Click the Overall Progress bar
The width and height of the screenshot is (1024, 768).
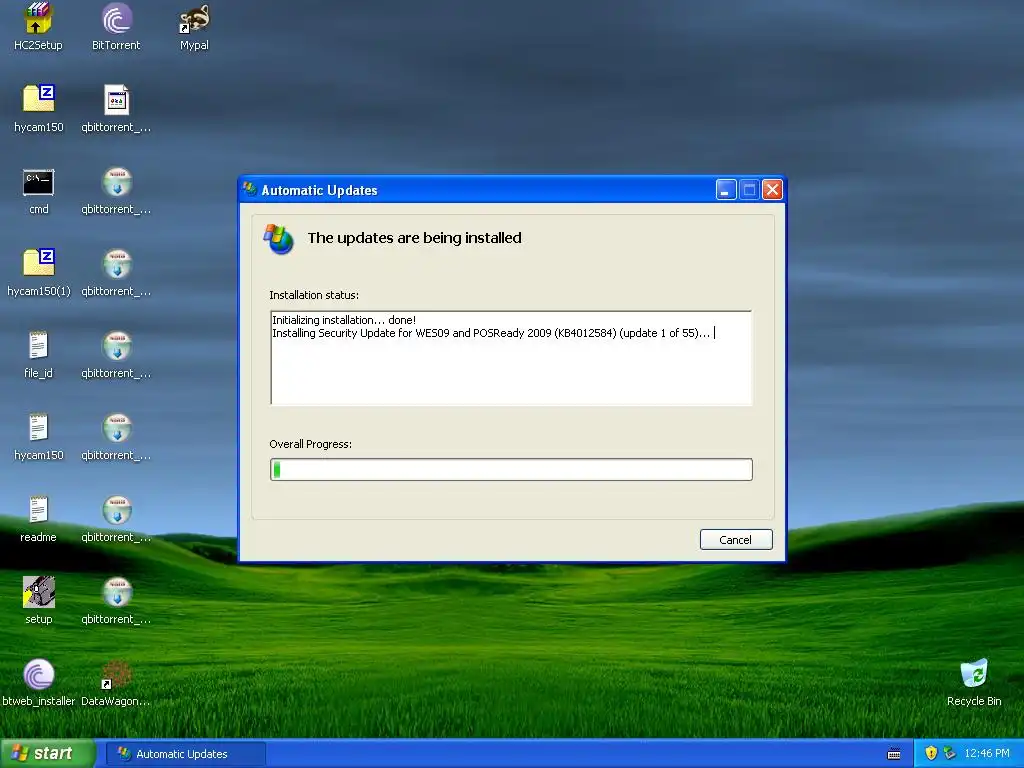point(511,470)
